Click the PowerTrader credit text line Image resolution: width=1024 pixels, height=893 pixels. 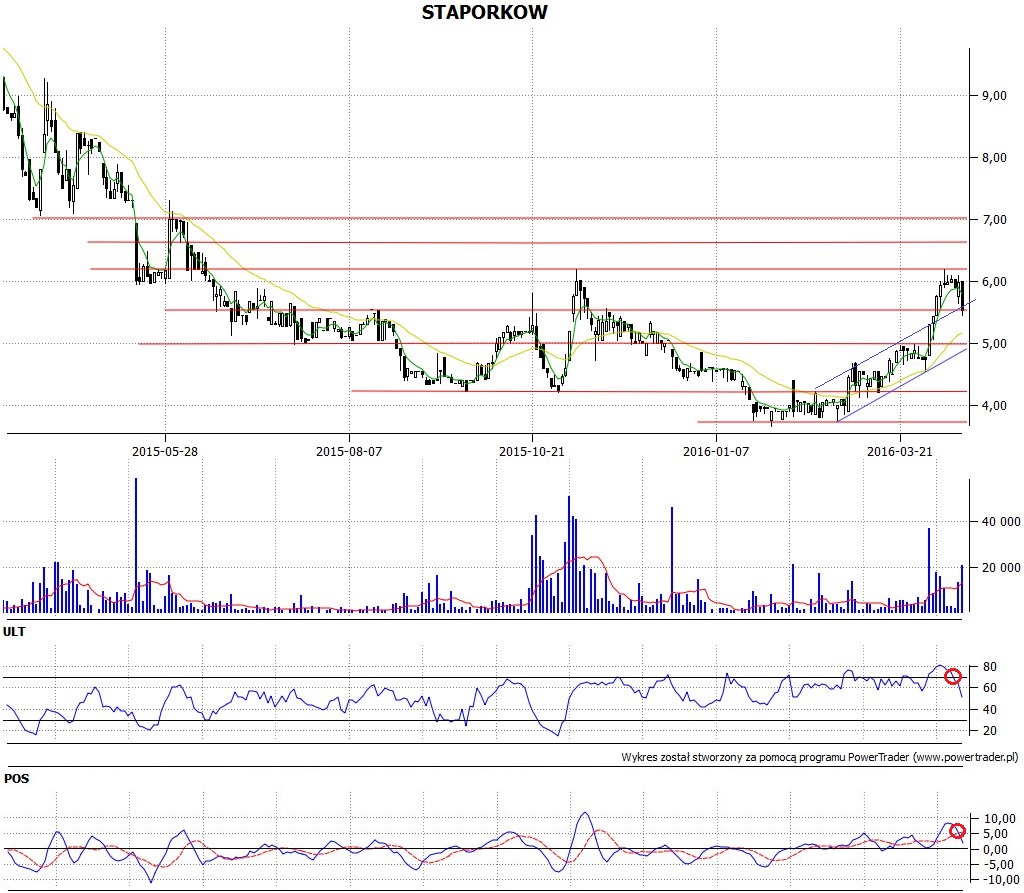tap(820, 757)
